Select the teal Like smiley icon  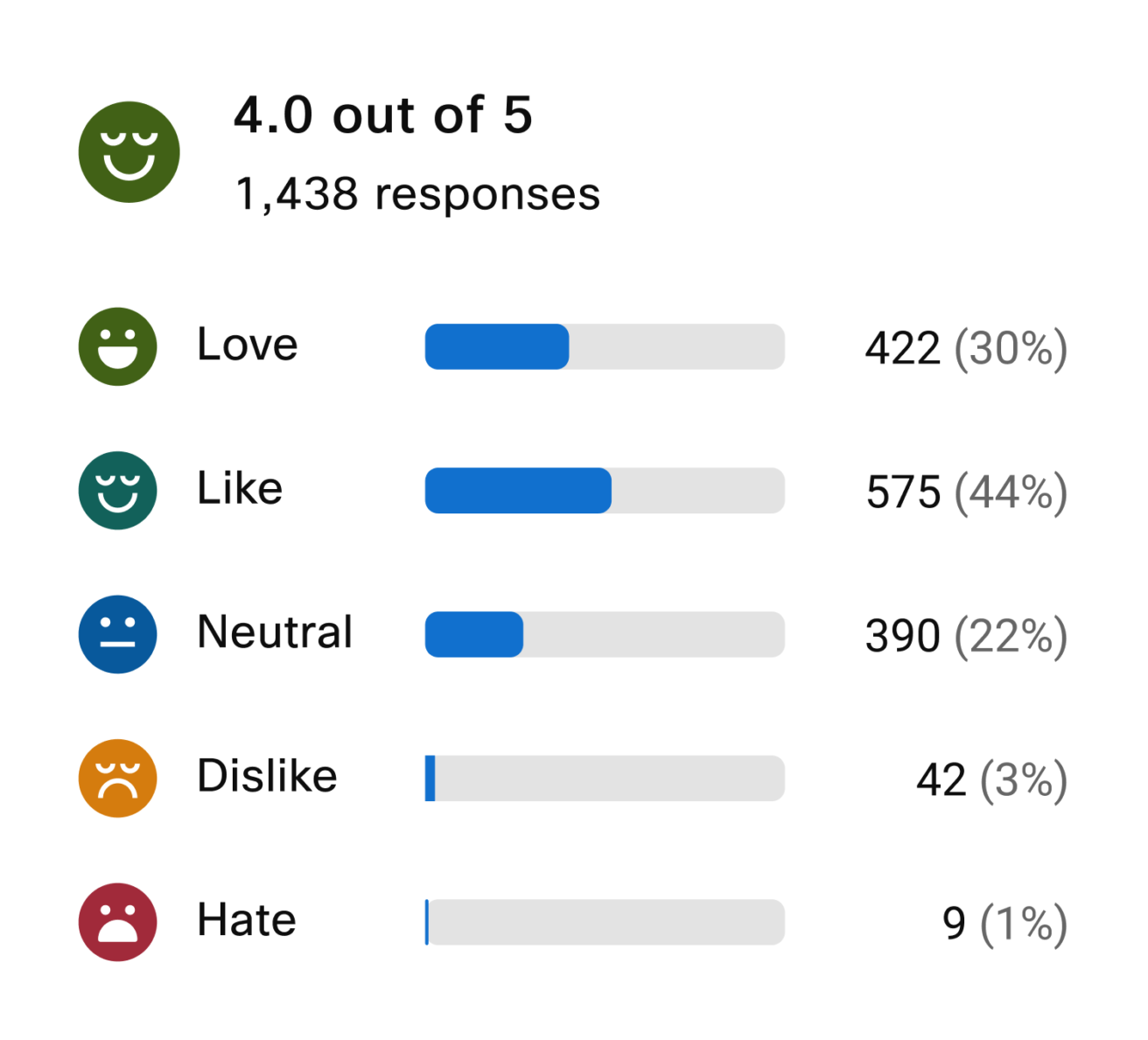117,491
